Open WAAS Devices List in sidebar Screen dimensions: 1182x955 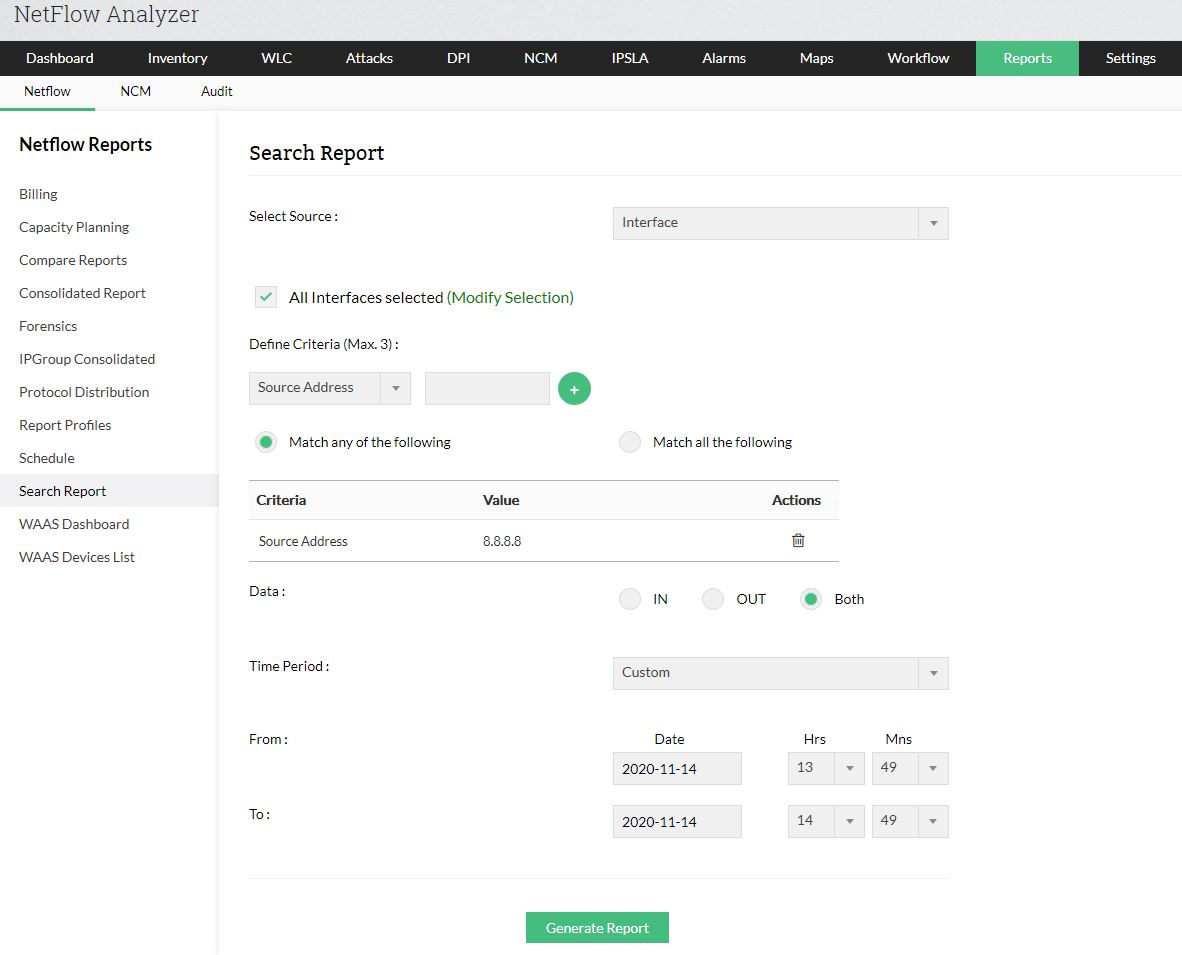pyautogui.click(x=77, y=557)
